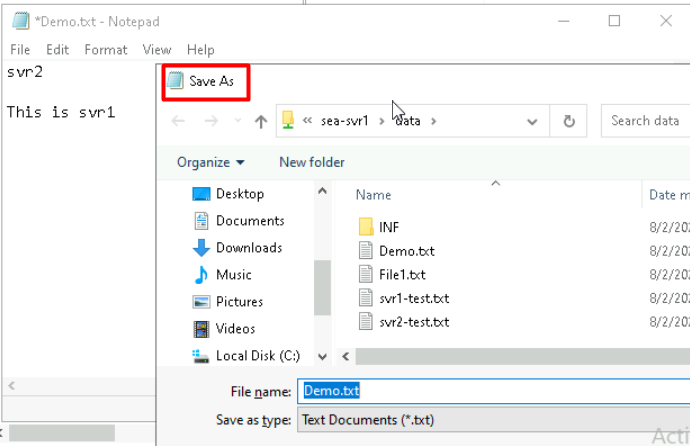Click the Local Disk drive icon
The height and width of the screenshot is (446, 690).
tap(201, 356)
